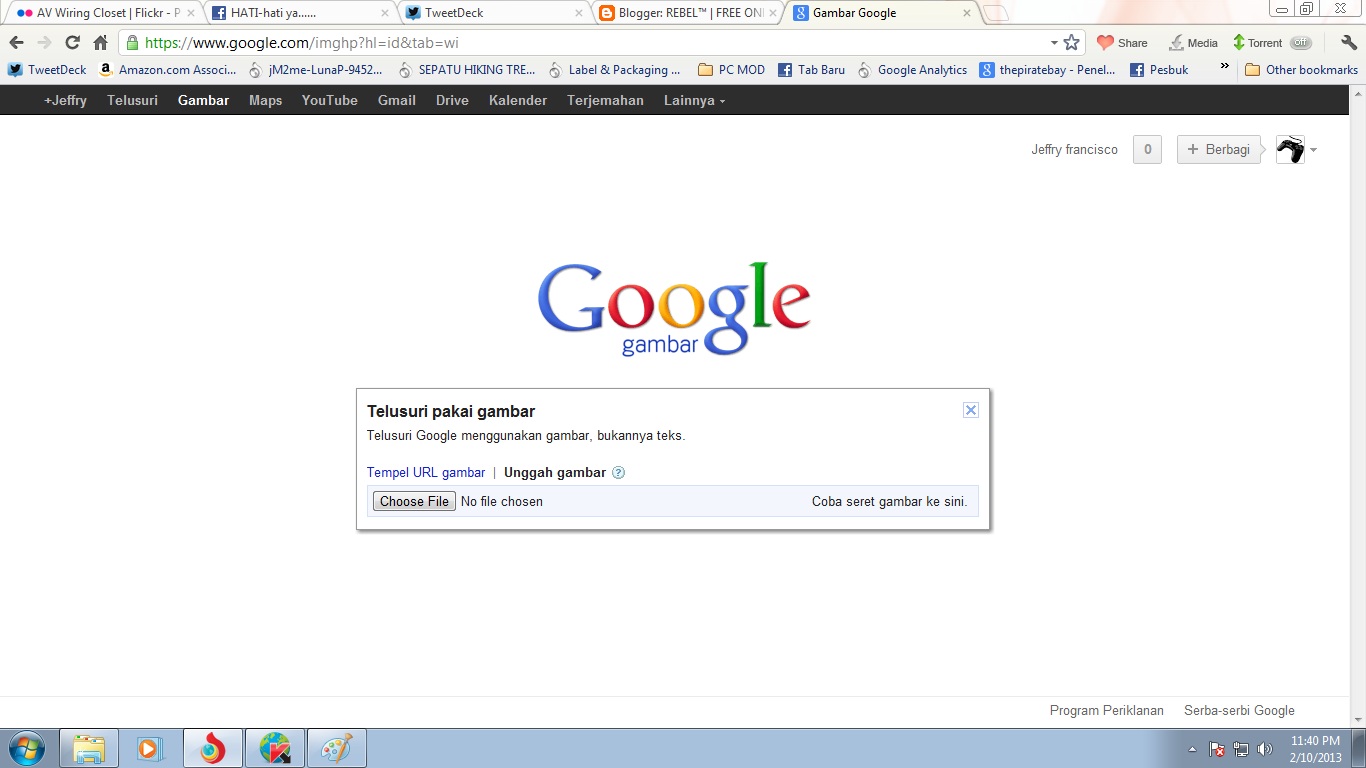Open the PC MOD bookmark folder
Screen dimensions: 1366x768
click(x=731, y=70)
